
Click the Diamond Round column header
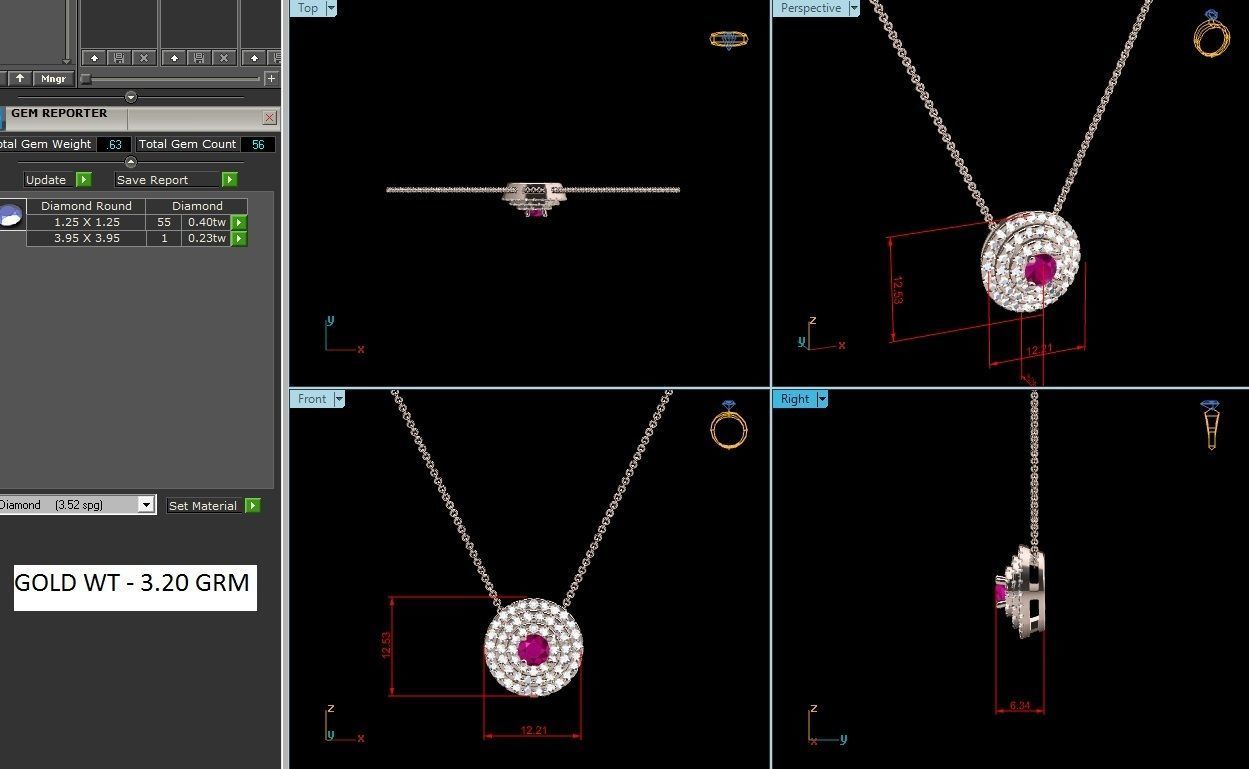pyautogui.click(x=86, y=206)
